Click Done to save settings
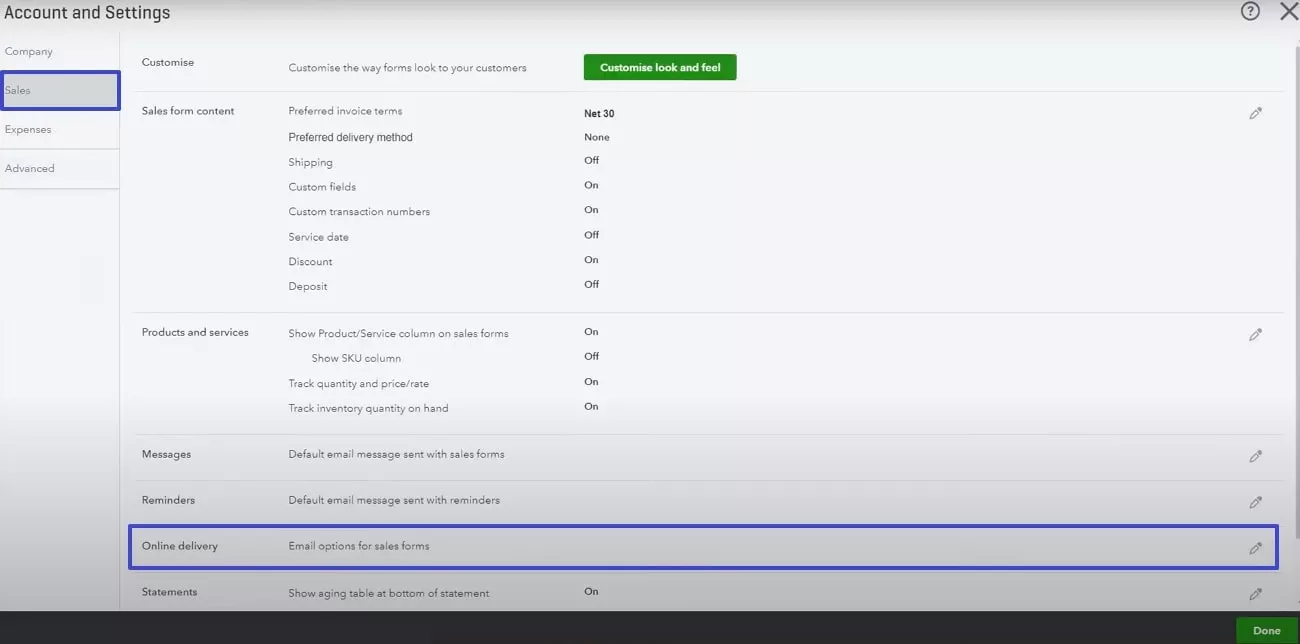1300x644 pixels. (1266, 630)
